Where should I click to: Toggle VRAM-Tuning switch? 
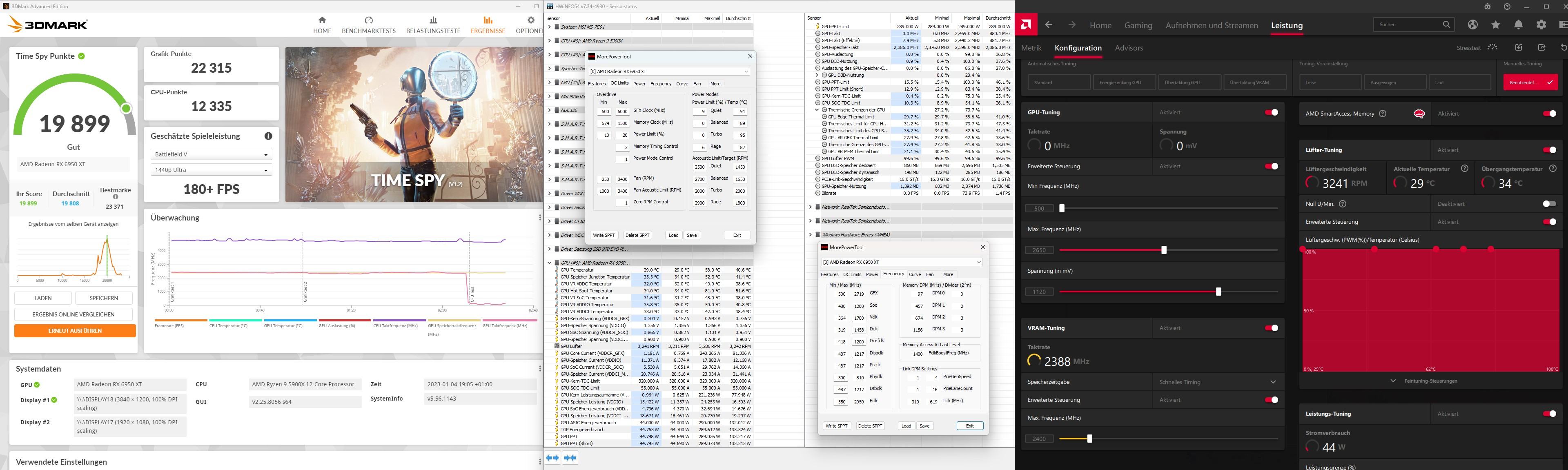pos(1272,328)
